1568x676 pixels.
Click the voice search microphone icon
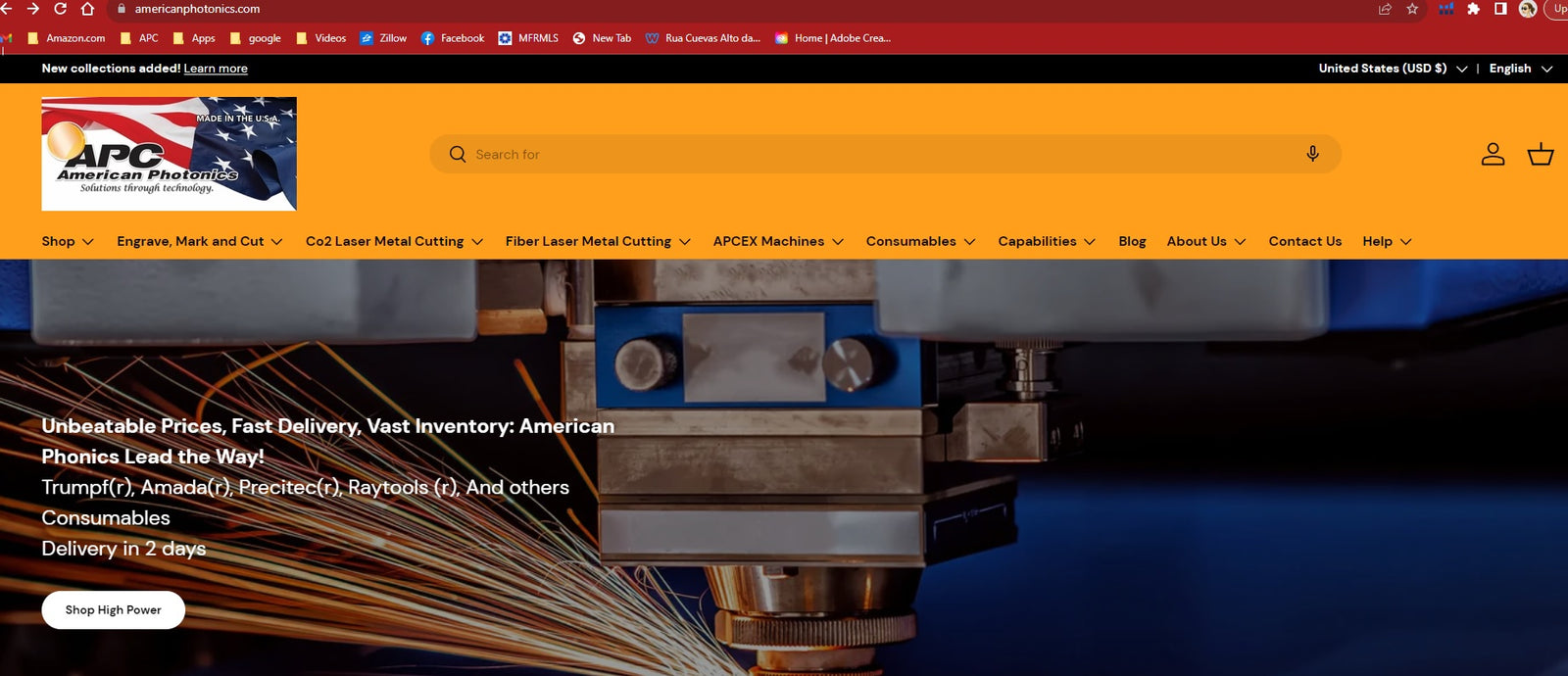coord(1312,154)
